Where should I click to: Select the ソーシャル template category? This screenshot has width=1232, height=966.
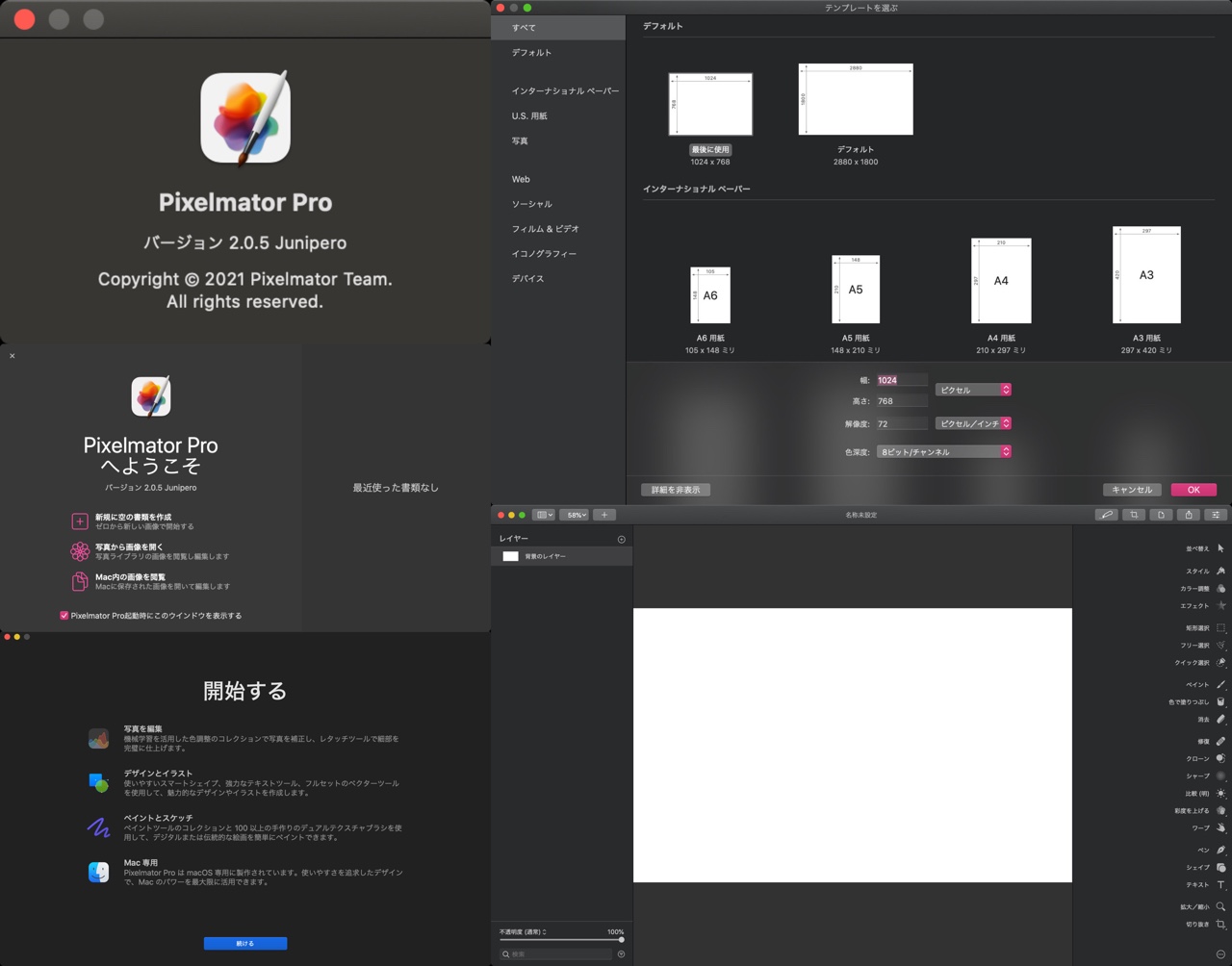click(x=531, y=204)
